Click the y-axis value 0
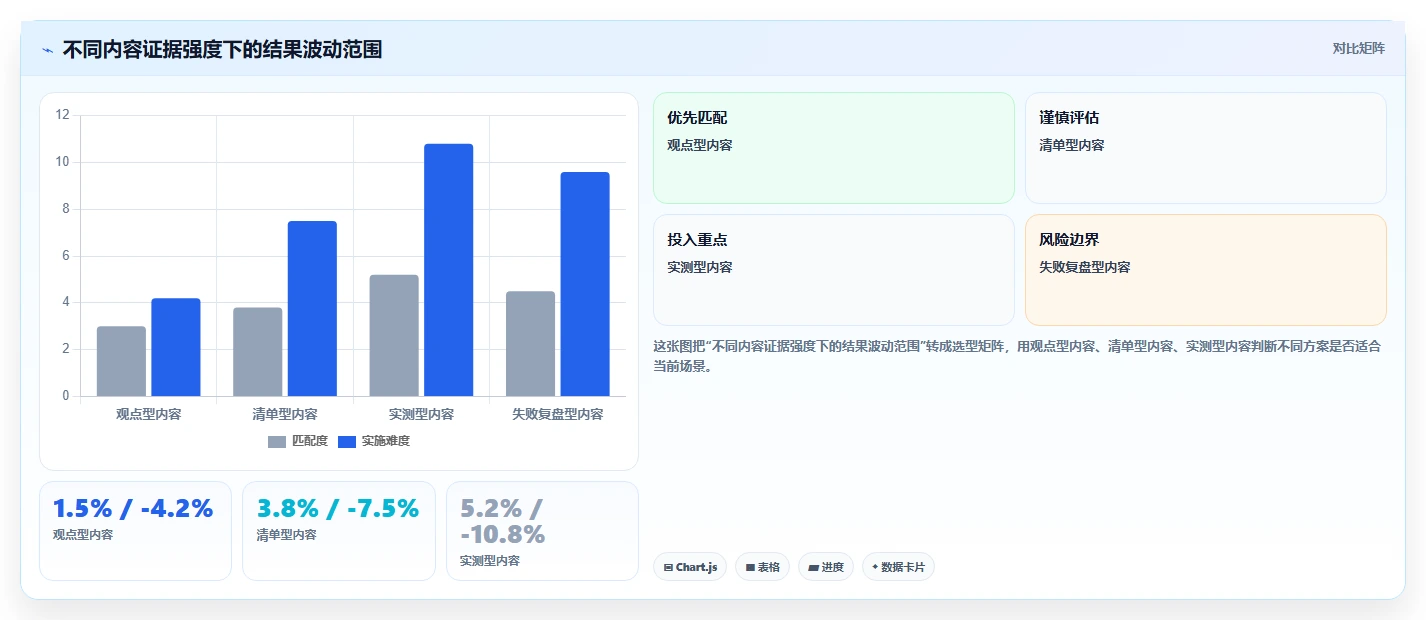This screenshot has height=620, width=1426. click(x=66, y=396)
